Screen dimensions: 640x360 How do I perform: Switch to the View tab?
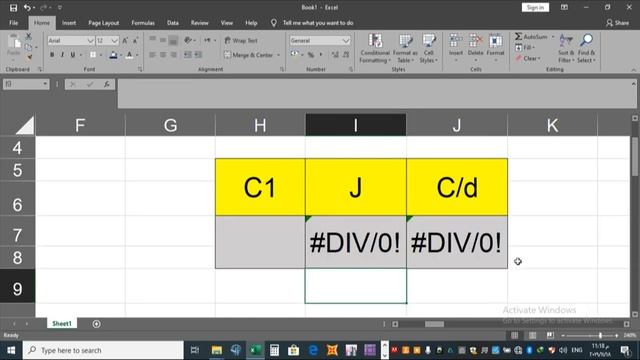click(x=227, y=23)
